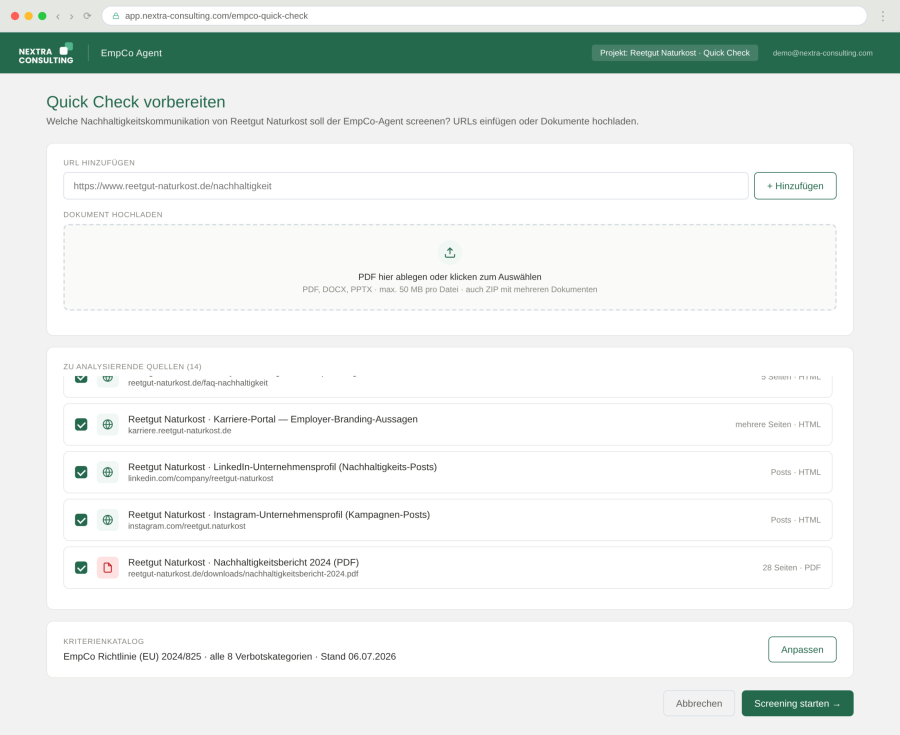Click globe icon of Karriere-Portal source
This screenshot has width=900, height=735.
[107, 425]
